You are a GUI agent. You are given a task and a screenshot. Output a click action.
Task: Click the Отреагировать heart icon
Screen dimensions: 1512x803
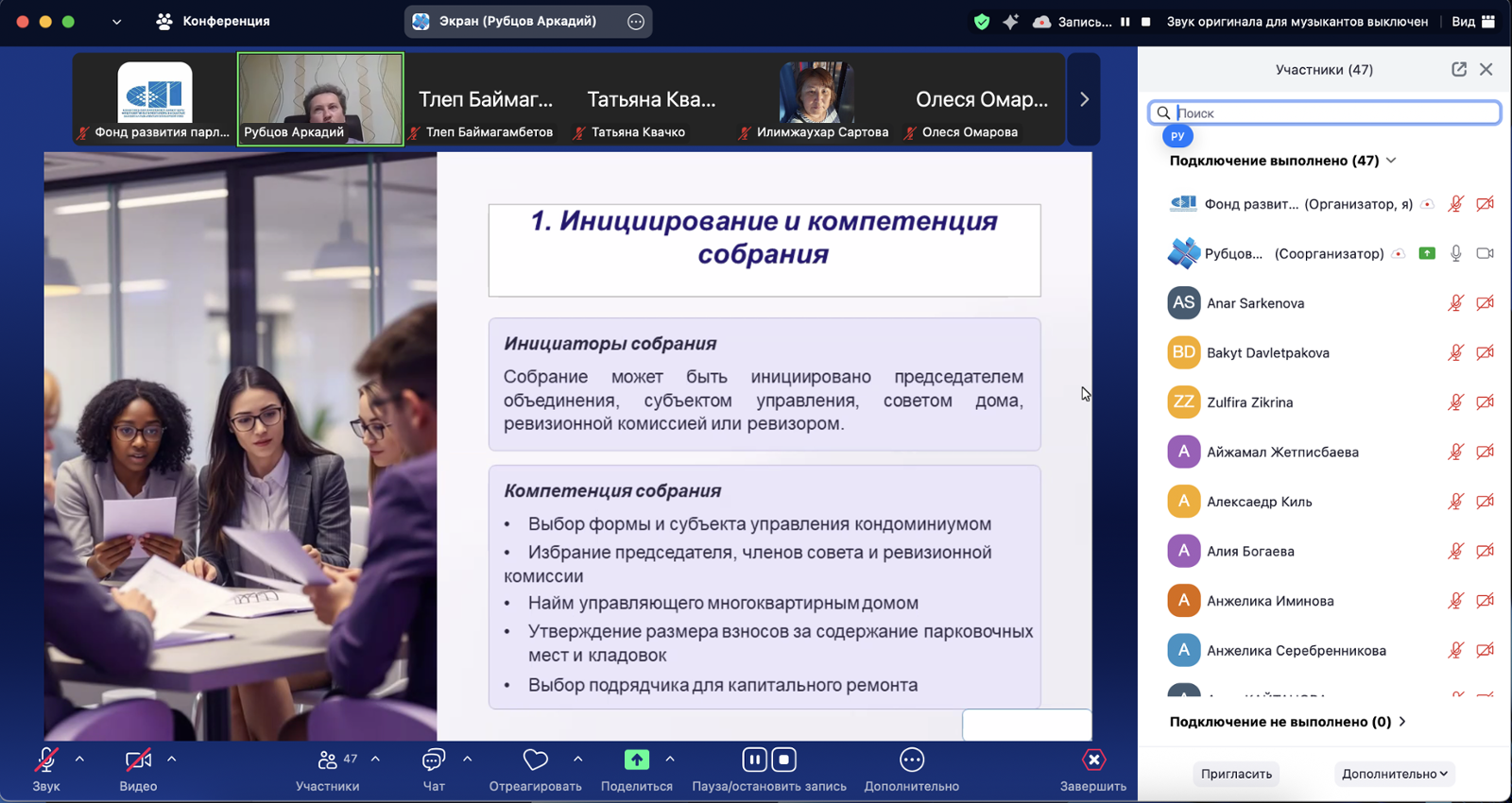(535, 760)
